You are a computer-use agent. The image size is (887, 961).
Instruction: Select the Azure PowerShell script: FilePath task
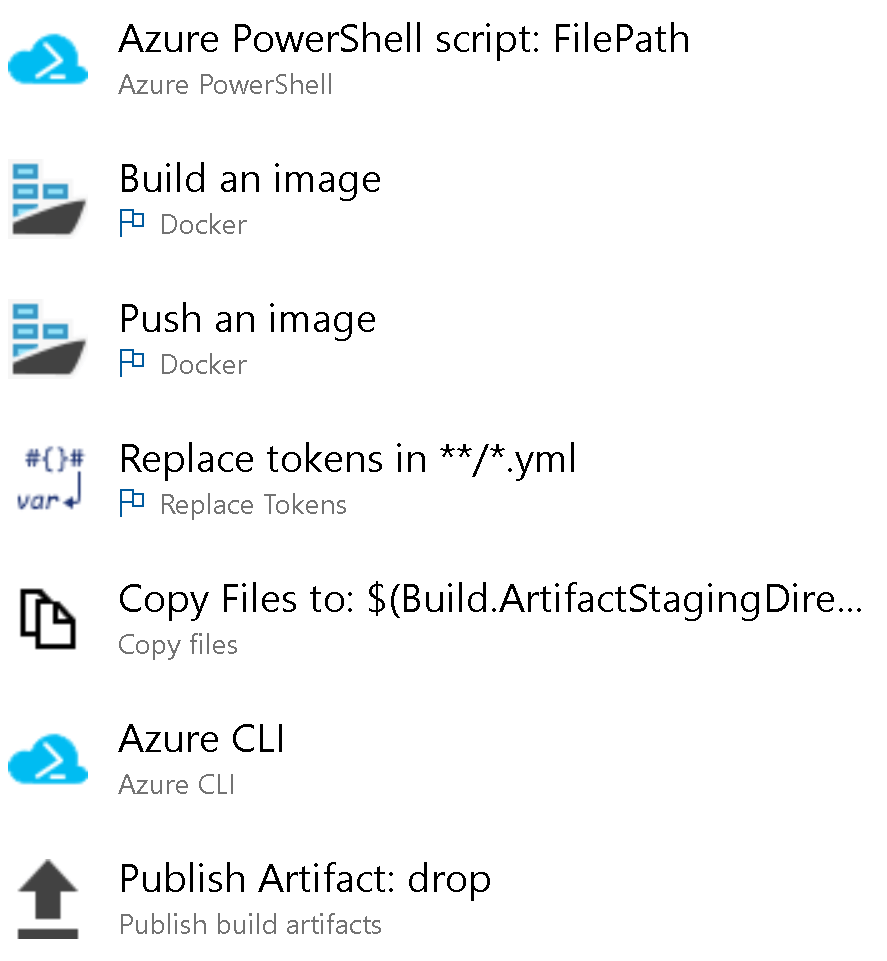(404, 40)
